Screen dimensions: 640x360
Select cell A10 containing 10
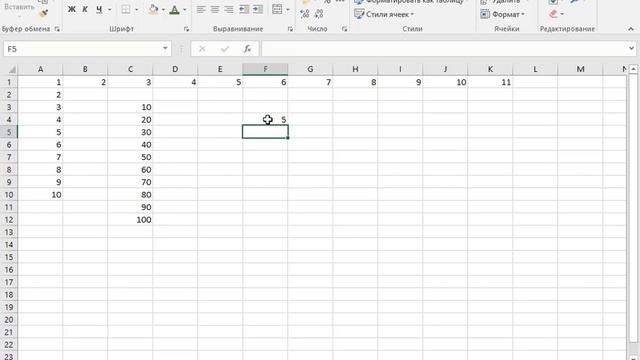pyautogui.click(x=40, y=195)
